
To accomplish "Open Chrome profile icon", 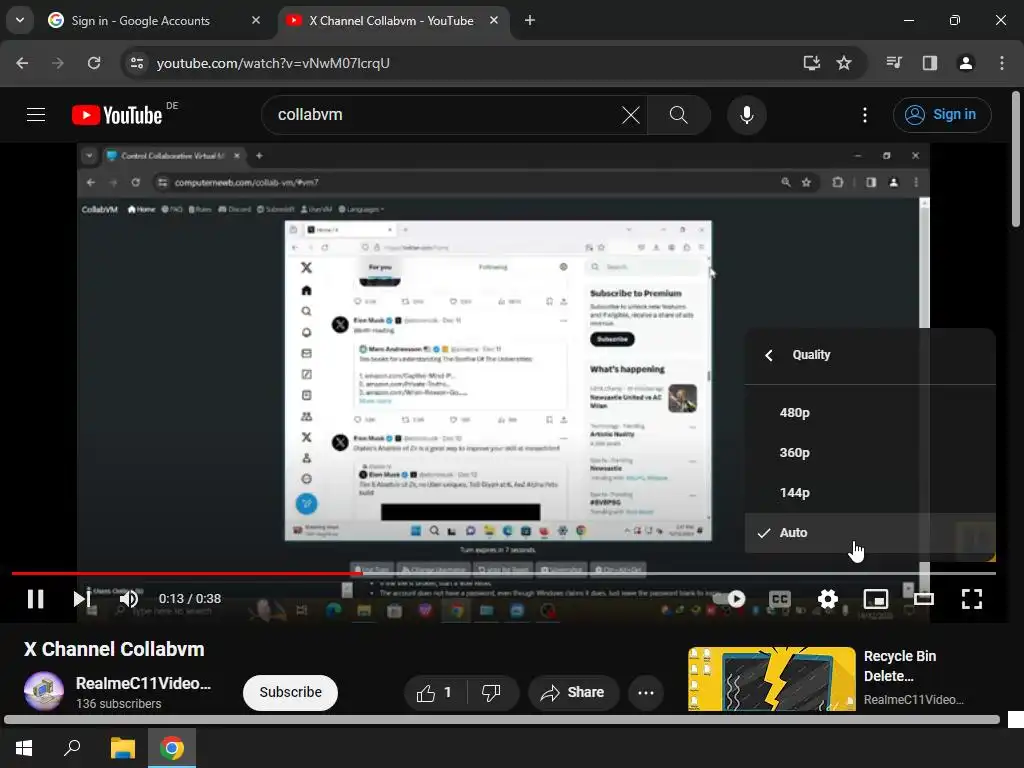I will (966, 63).
